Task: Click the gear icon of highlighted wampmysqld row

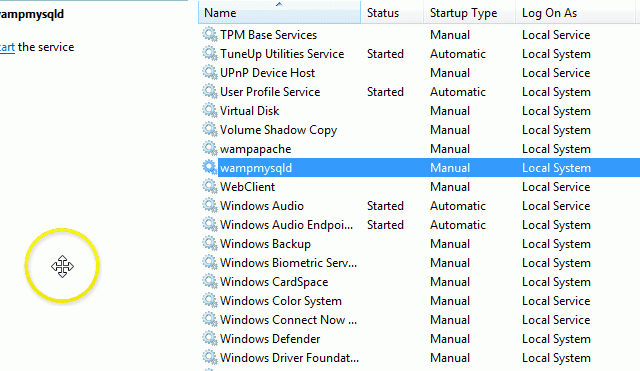Action: [x=210, y=167]
